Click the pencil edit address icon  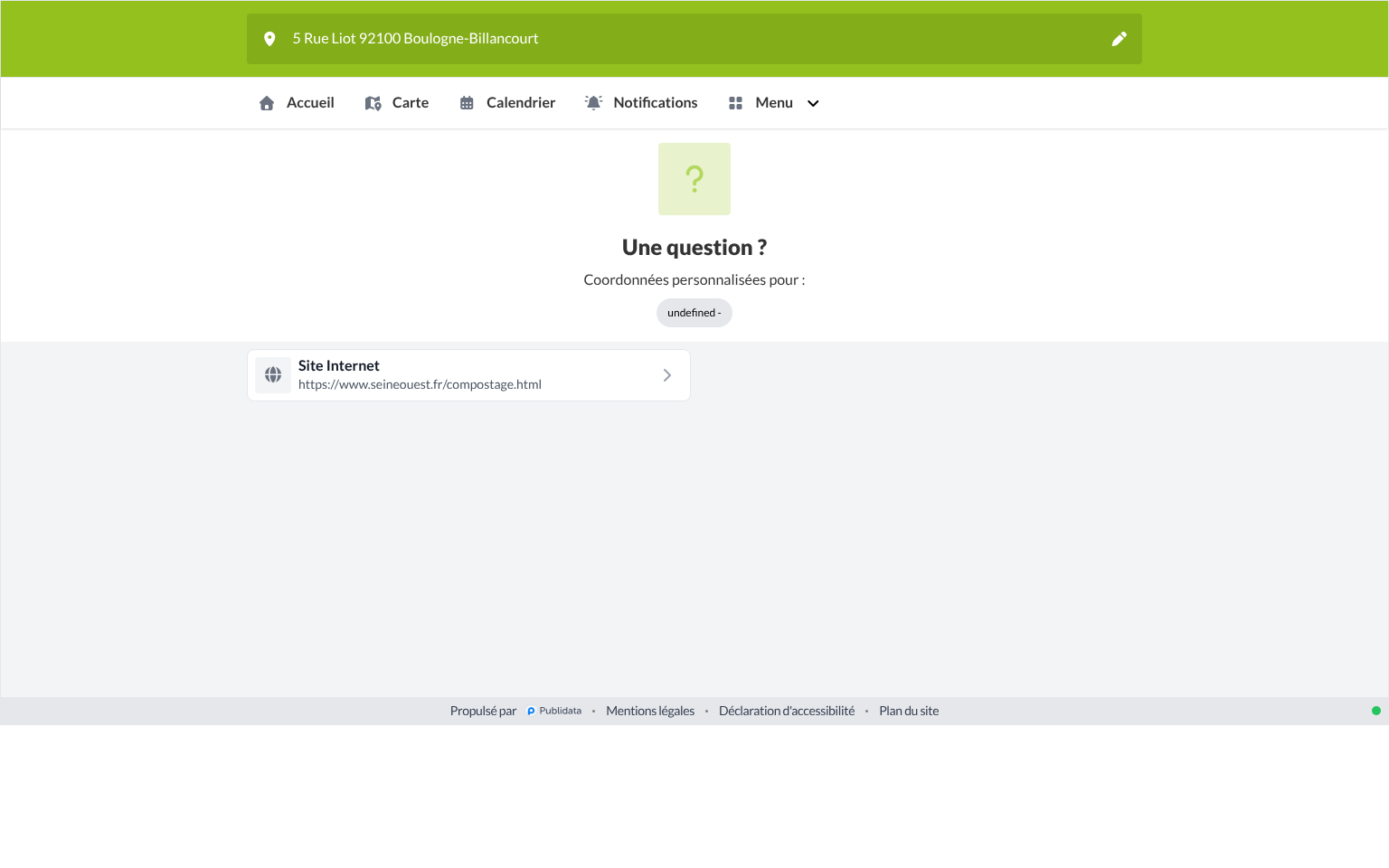point(1119,39)
